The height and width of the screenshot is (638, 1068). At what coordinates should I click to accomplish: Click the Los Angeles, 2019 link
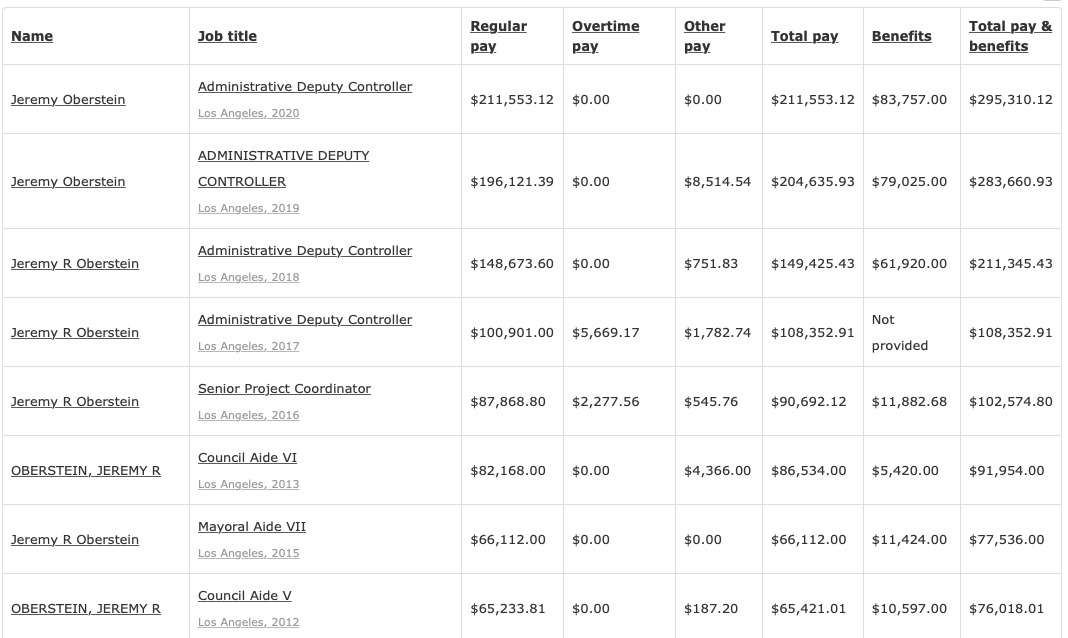coord(248,208)
